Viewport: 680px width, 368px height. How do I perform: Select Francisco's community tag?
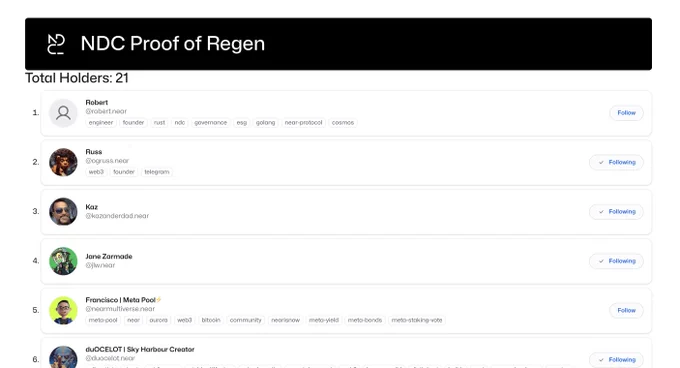coord(245,320)
